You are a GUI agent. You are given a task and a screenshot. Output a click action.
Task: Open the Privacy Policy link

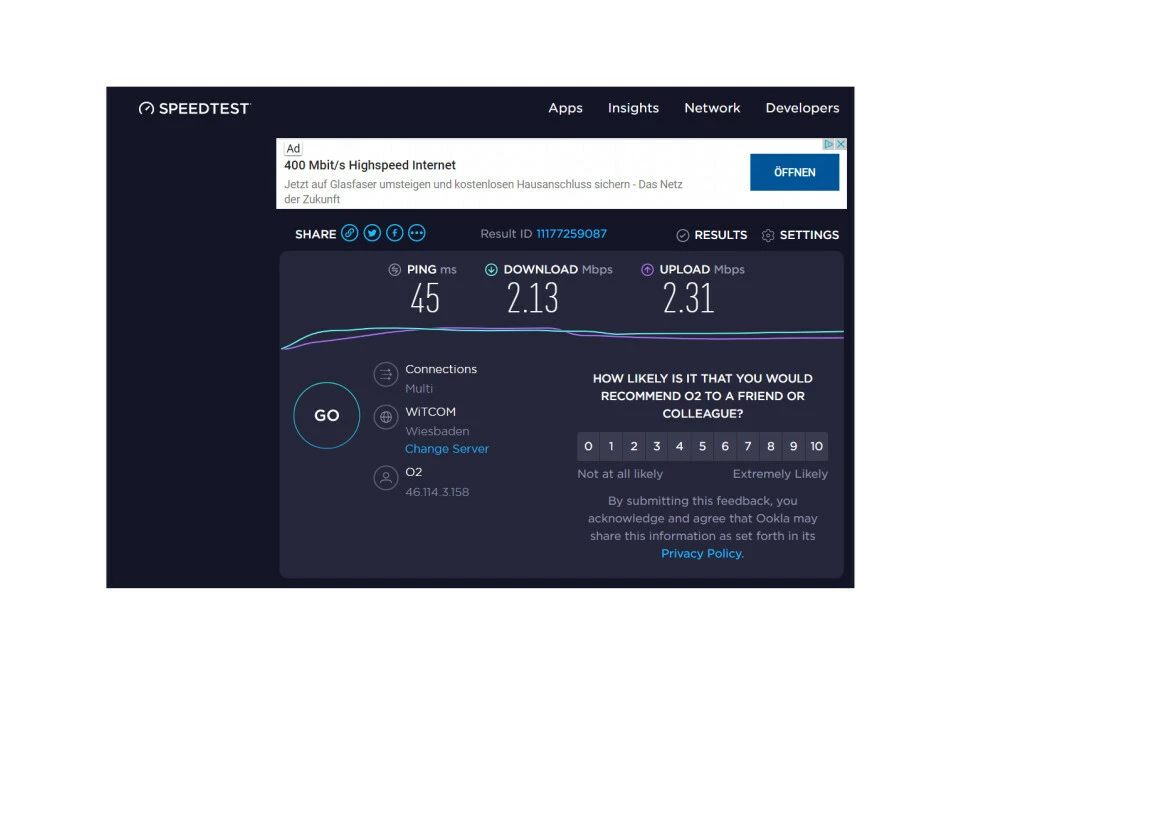702,553
